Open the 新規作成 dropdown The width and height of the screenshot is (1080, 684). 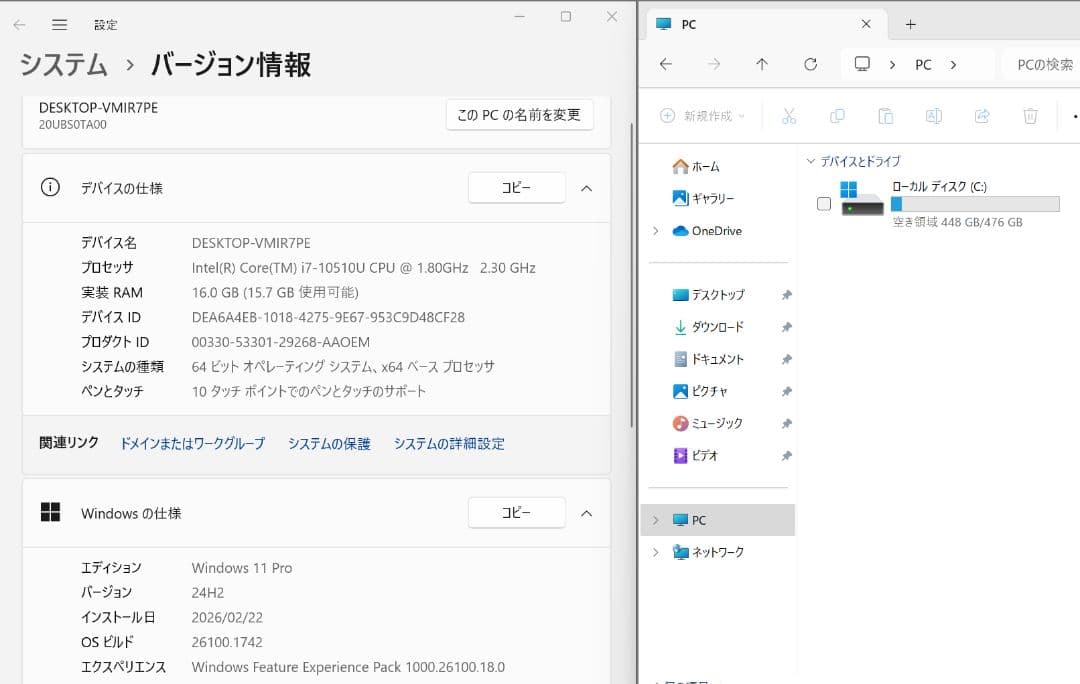(x=703, y=116)
